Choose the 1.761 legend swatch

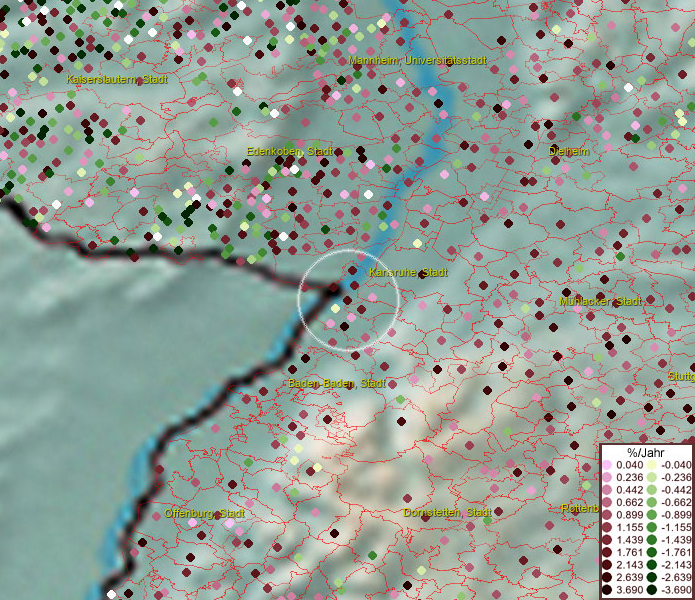607,553
